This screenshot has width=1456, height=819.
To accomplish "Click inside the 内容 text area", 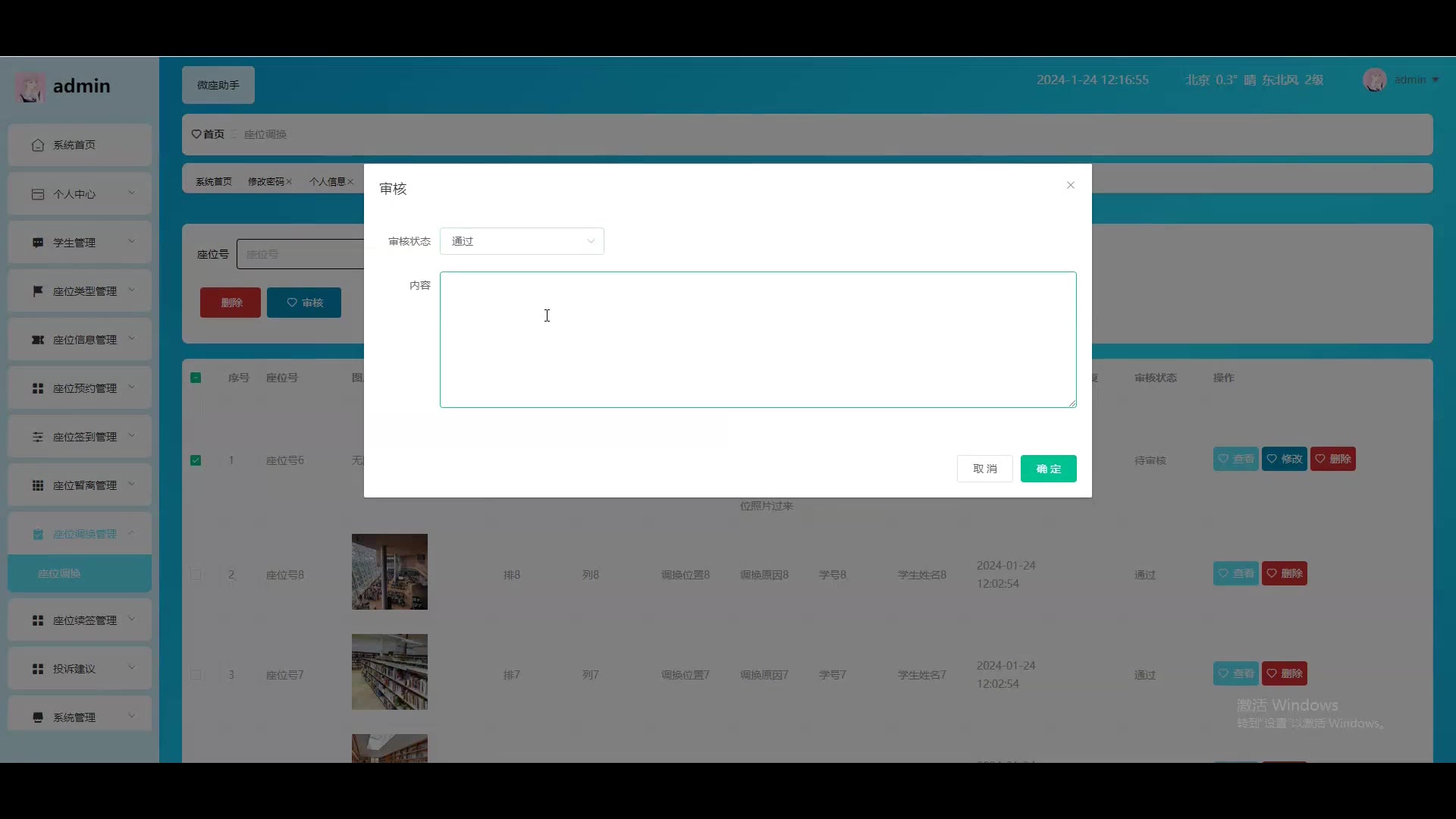I will (x=758, y=340).
